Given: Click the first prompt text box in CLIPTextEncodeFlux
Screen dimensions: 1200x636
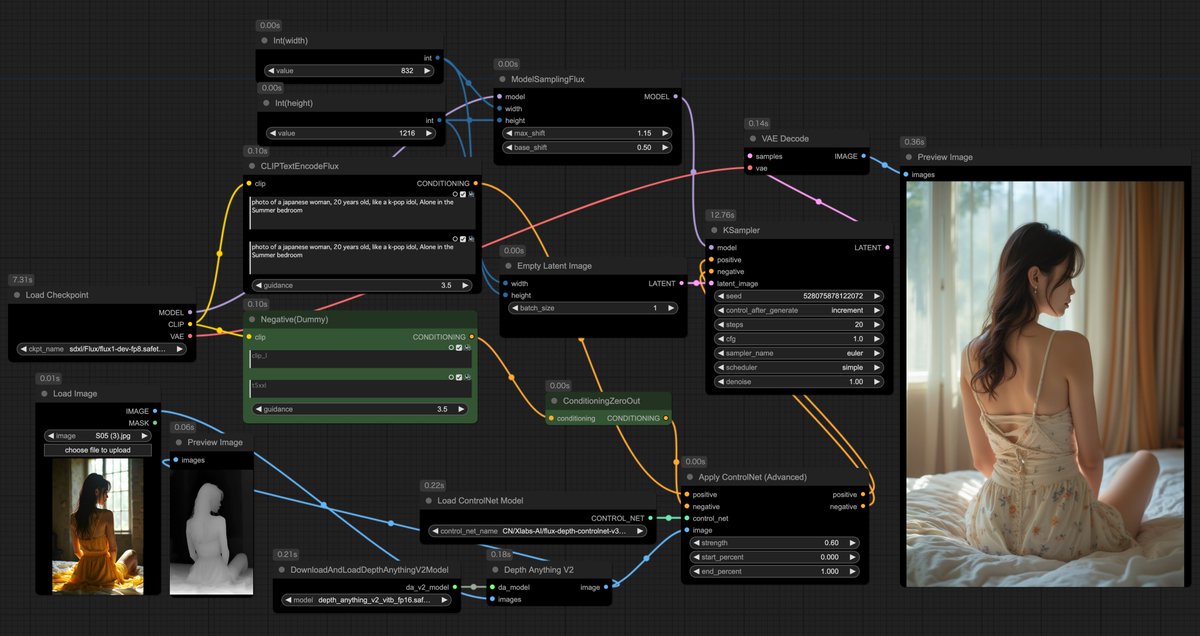Looking at the screenshot, I should click(362, 214).
